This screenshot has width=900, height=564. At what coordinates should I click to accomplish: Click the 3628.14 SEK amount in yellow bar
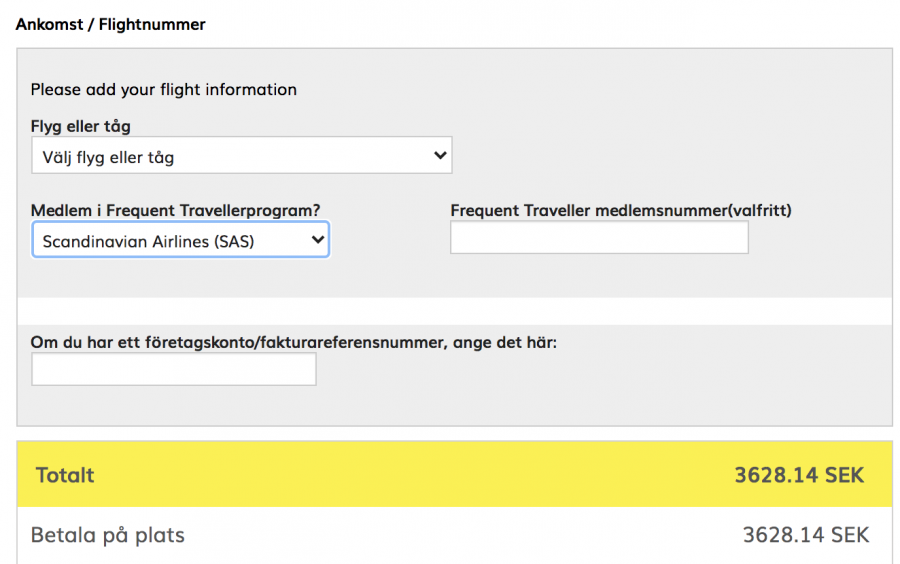click(799, 475)
